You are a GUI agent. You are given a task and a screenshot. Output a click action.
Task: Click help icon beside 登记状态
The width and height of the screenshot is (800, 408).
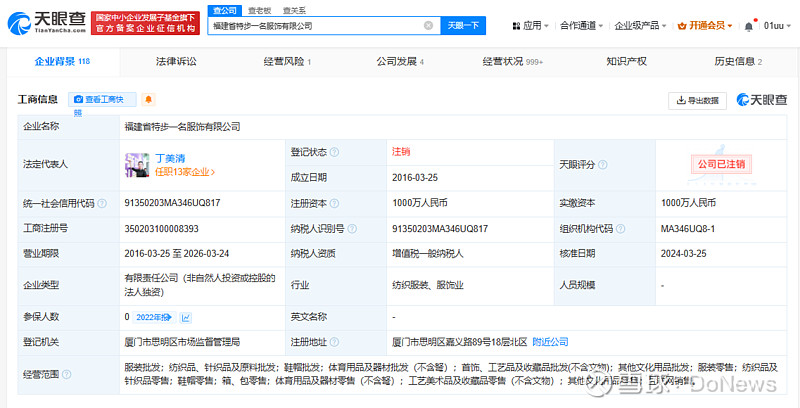334,152
